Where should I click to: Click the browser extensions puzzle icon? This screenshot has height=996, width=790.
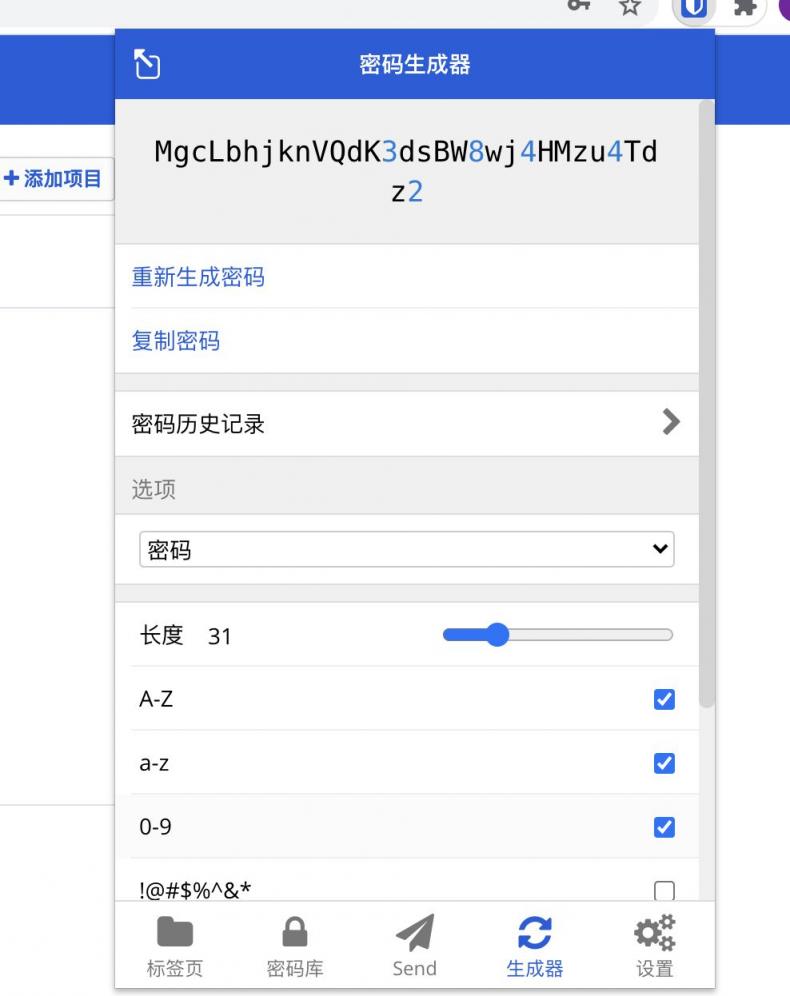click(745, 7)
